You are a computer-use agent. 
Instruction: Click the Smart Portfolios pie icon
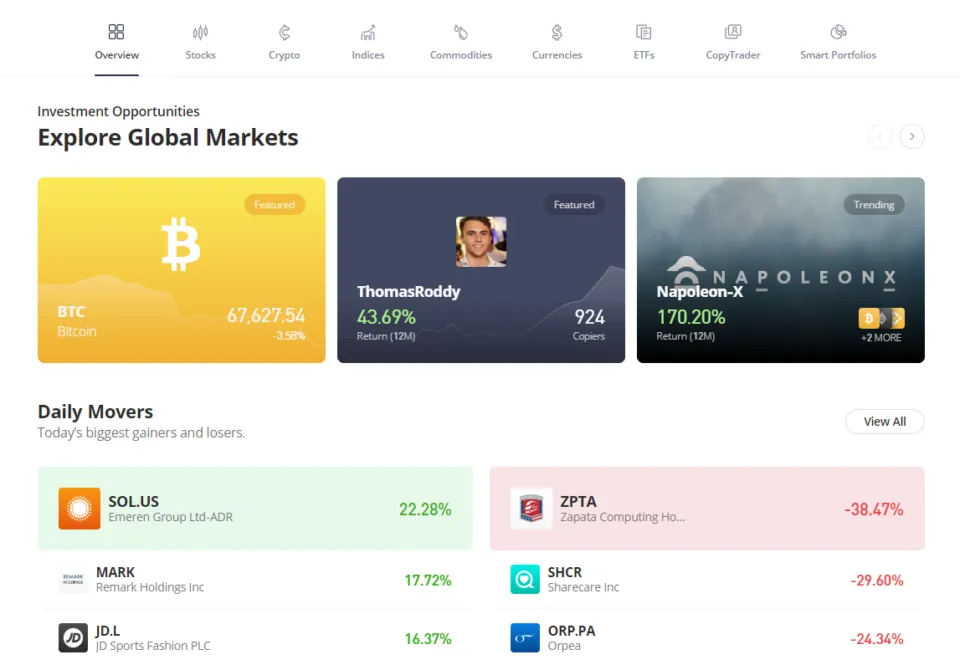coord(838,32)
